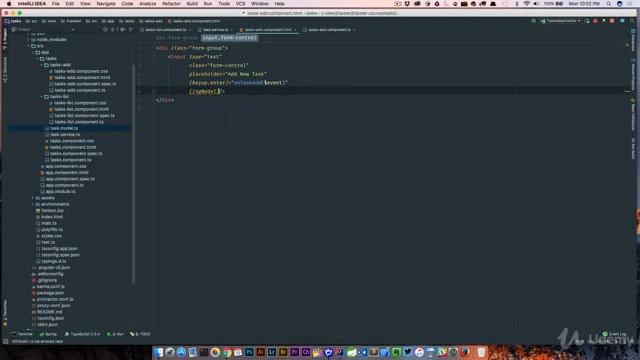Open Firefox from the Dock
Image resolution: width=640 pixels, height=360 pixels.
point(464,352)
